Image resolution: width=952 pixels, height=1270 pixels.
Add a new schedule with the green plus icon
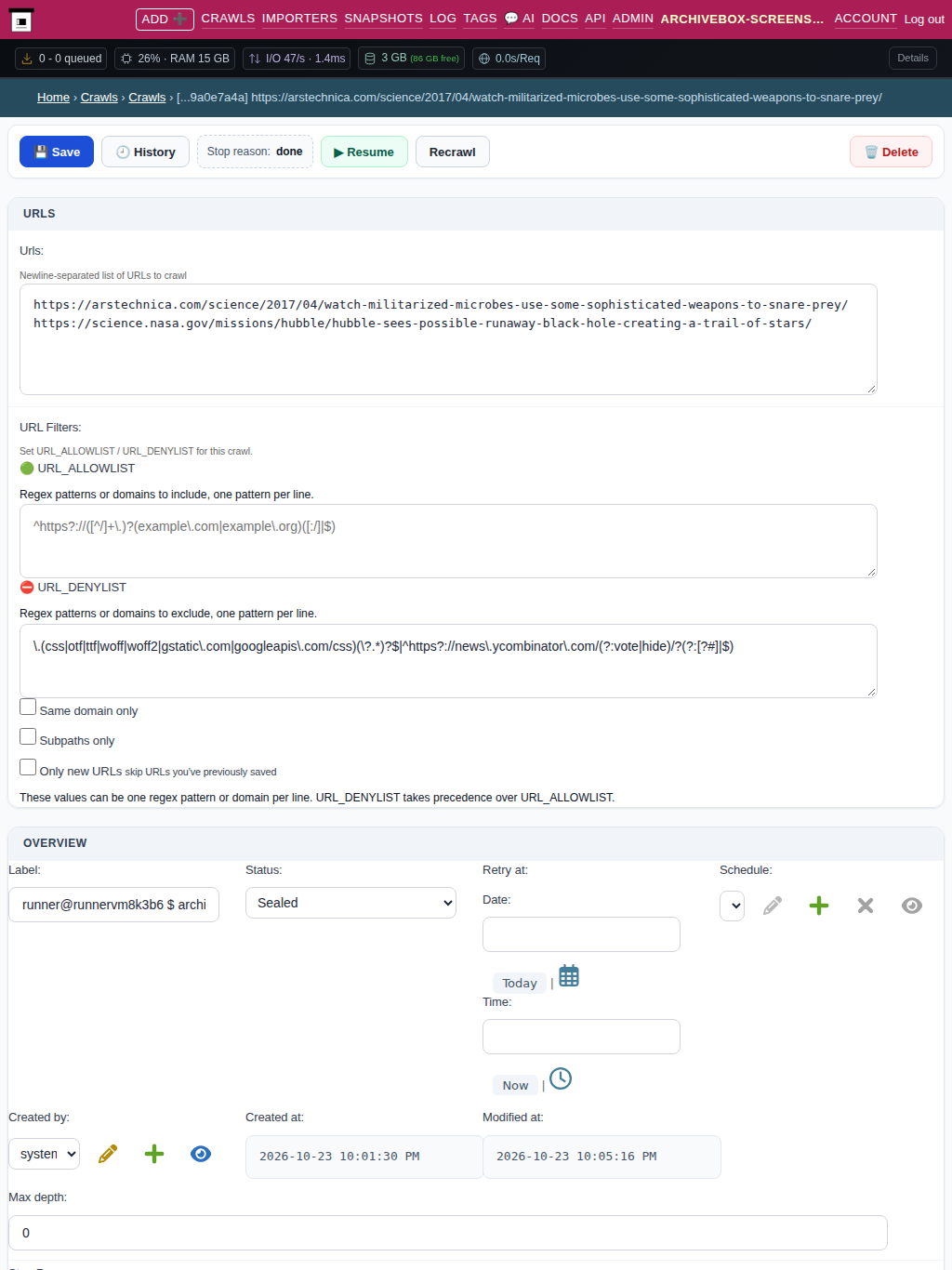pyautogui.click(x=819, y=906)
